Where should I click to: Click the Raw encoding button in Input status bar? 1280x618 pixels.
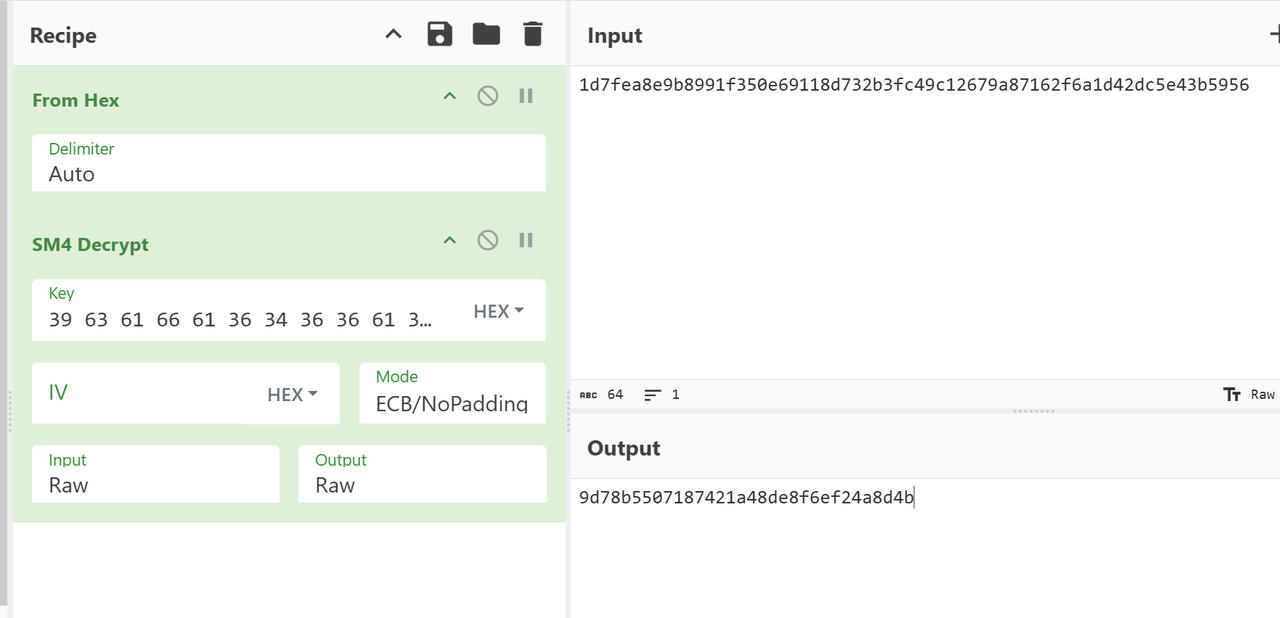coord(1250,394)
